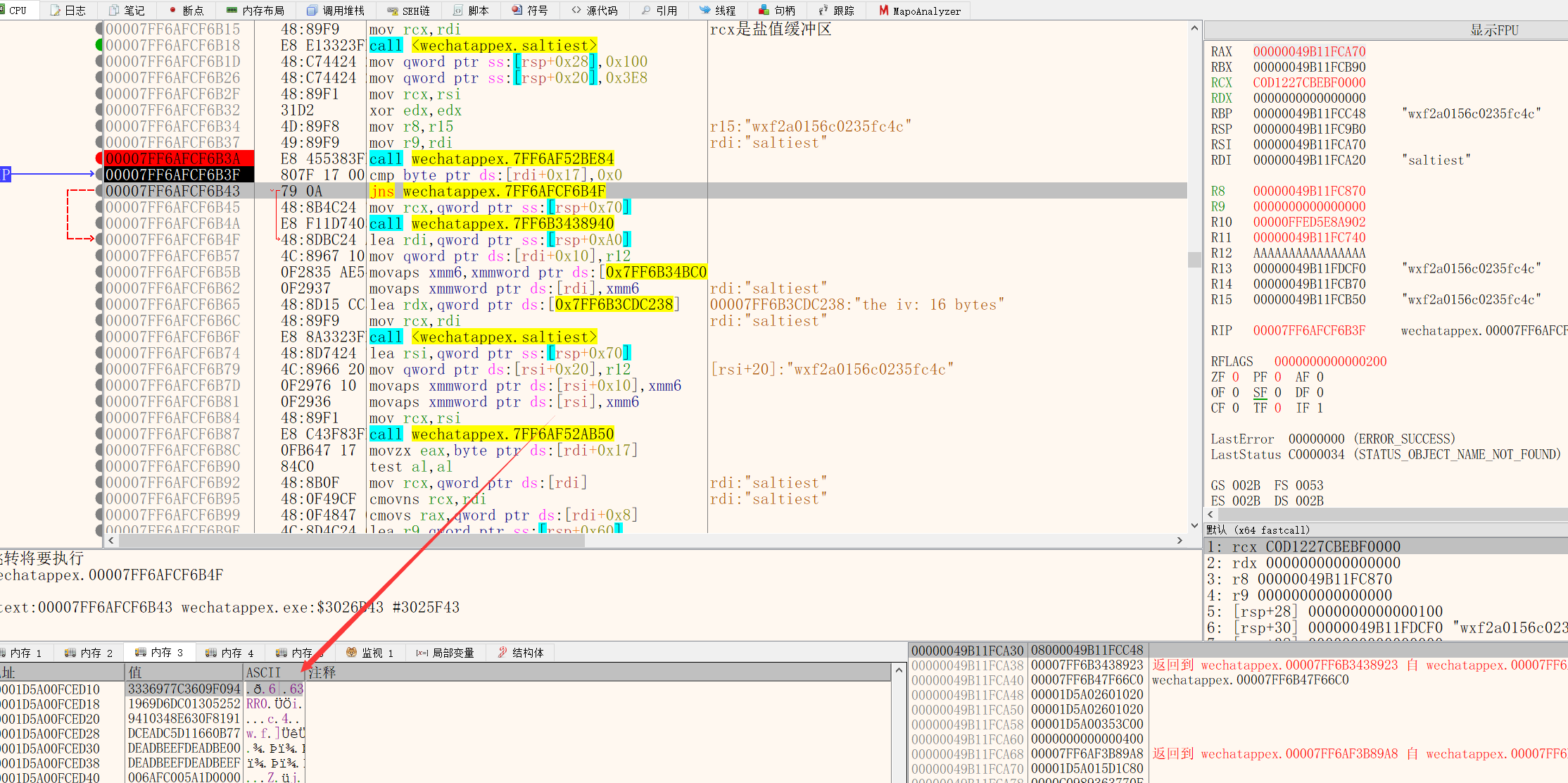1568x783 pixels.
Task: Open the 断点 breakpoints tab
Action: pos(186,11)
